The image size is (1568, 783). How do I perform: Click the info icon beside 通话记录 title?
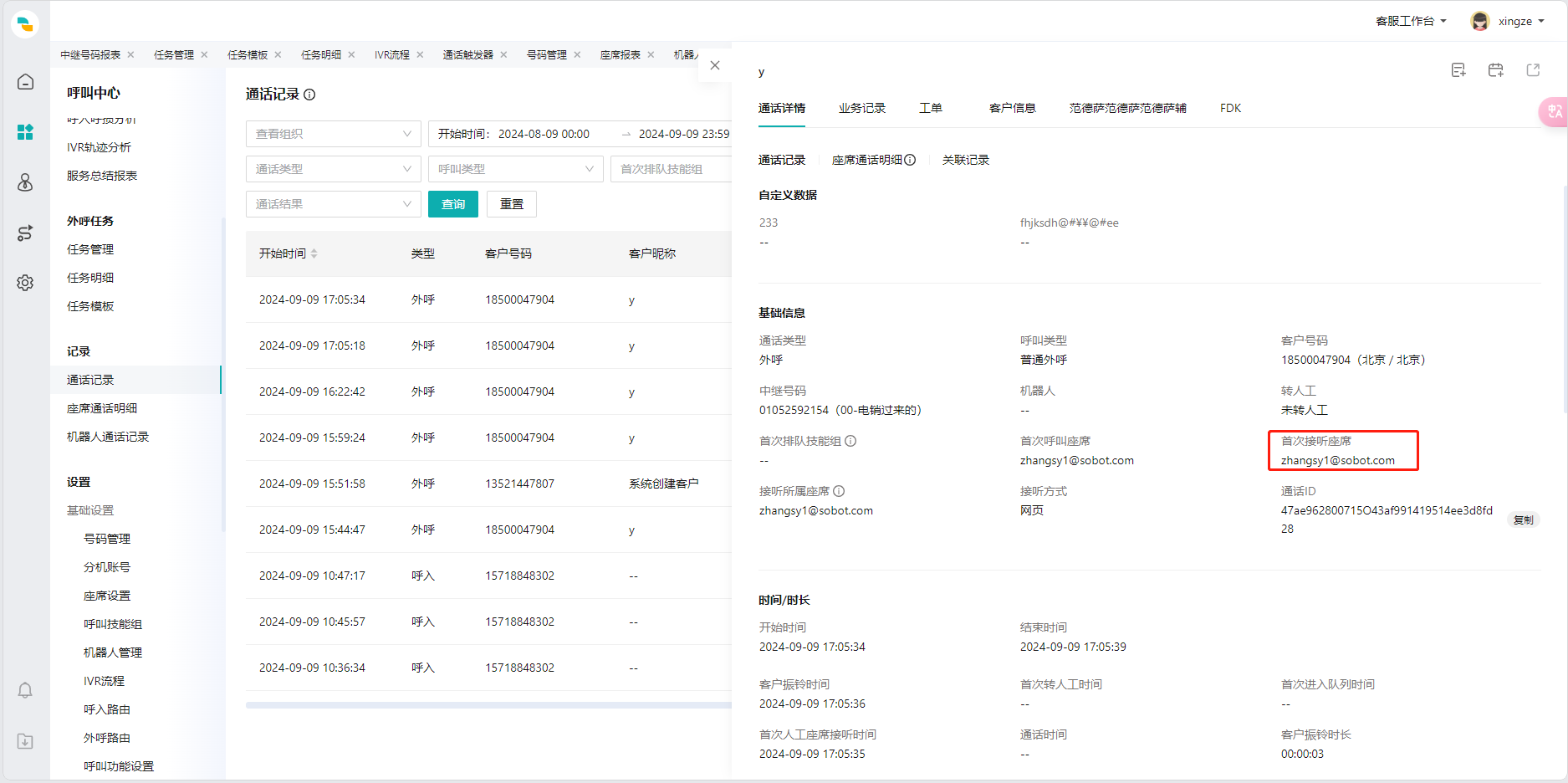(x=309, y=95)
